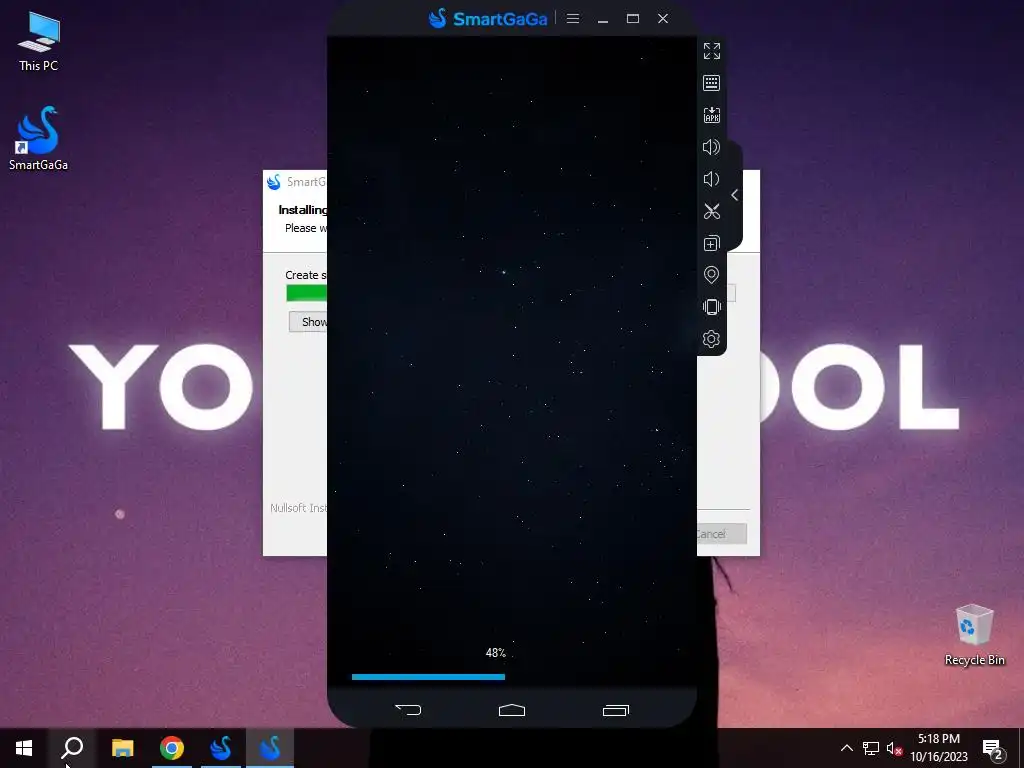Select the scissors screenshot tool
The height and width of the screenshot is (768, 1024).
point(711,211)
